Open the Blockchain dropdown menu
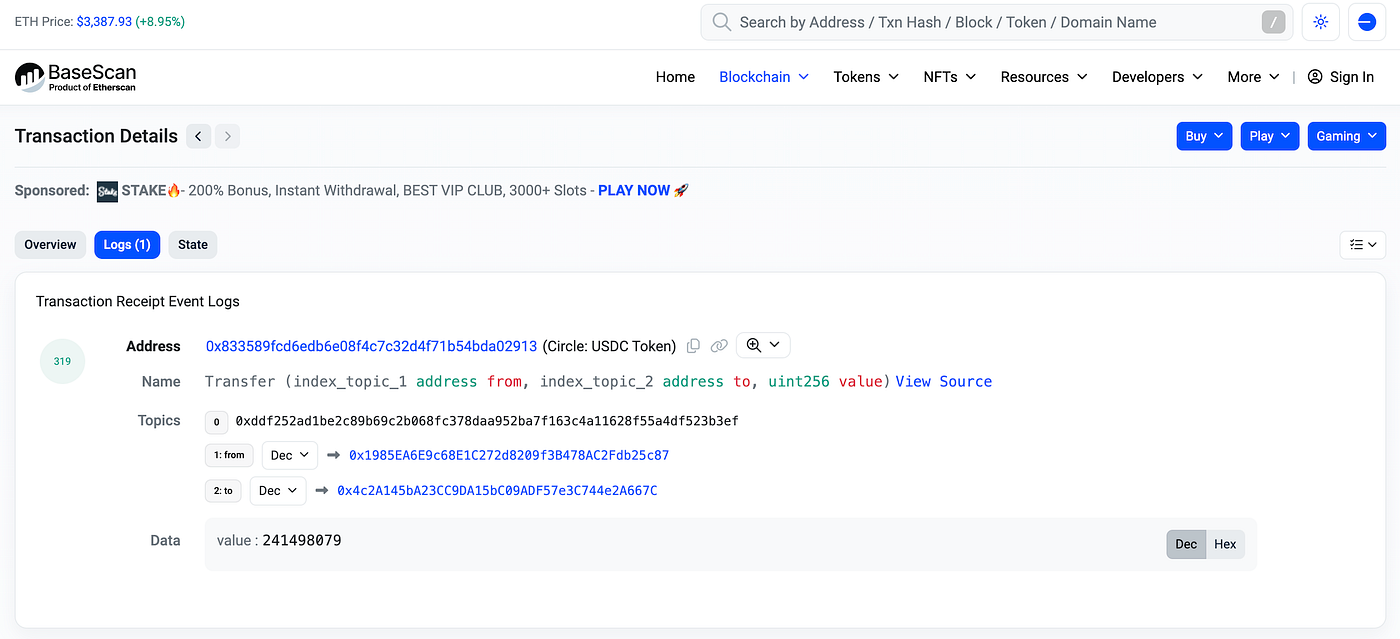This screenshot has width=1400, height=639. pos(764,77)
